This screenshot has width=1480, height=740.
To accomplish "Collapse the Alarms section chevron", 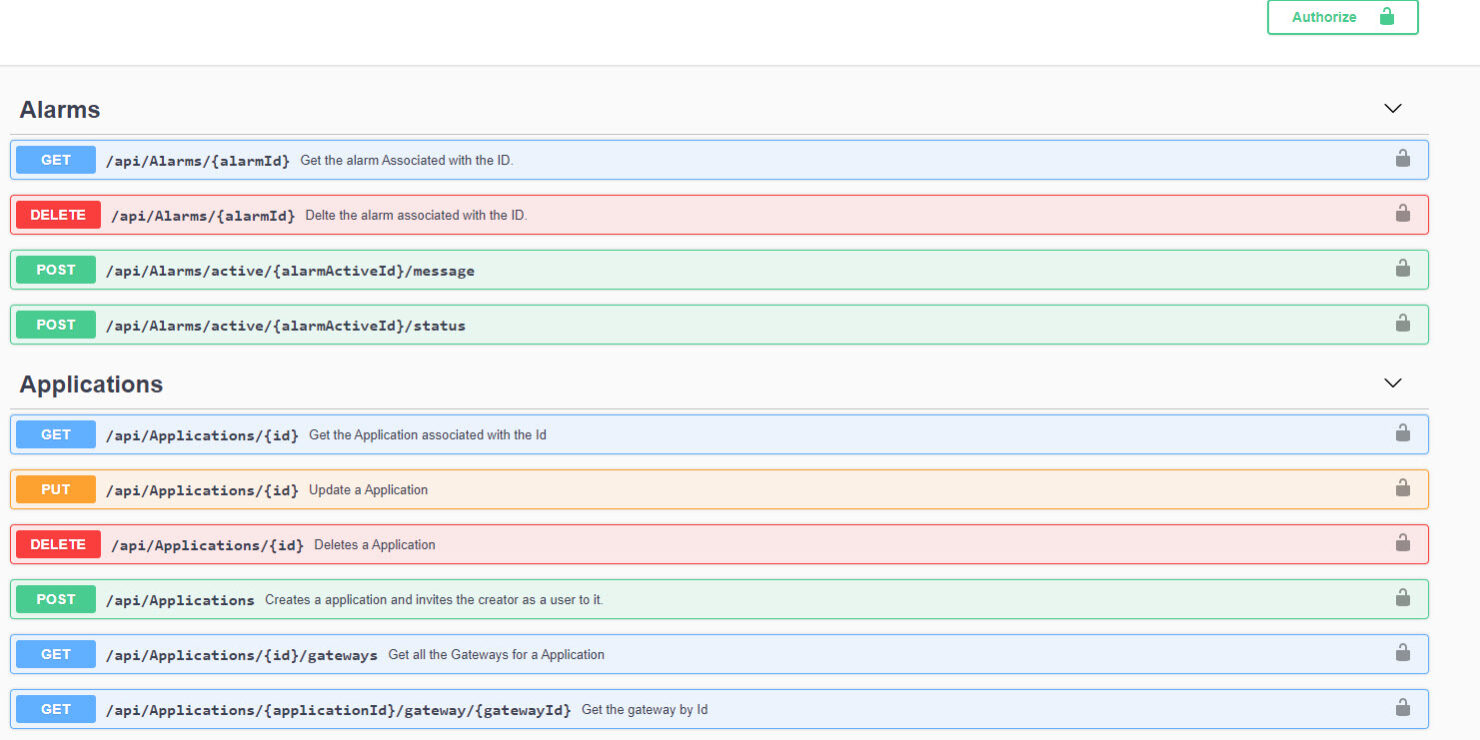I will [1392, 109].
